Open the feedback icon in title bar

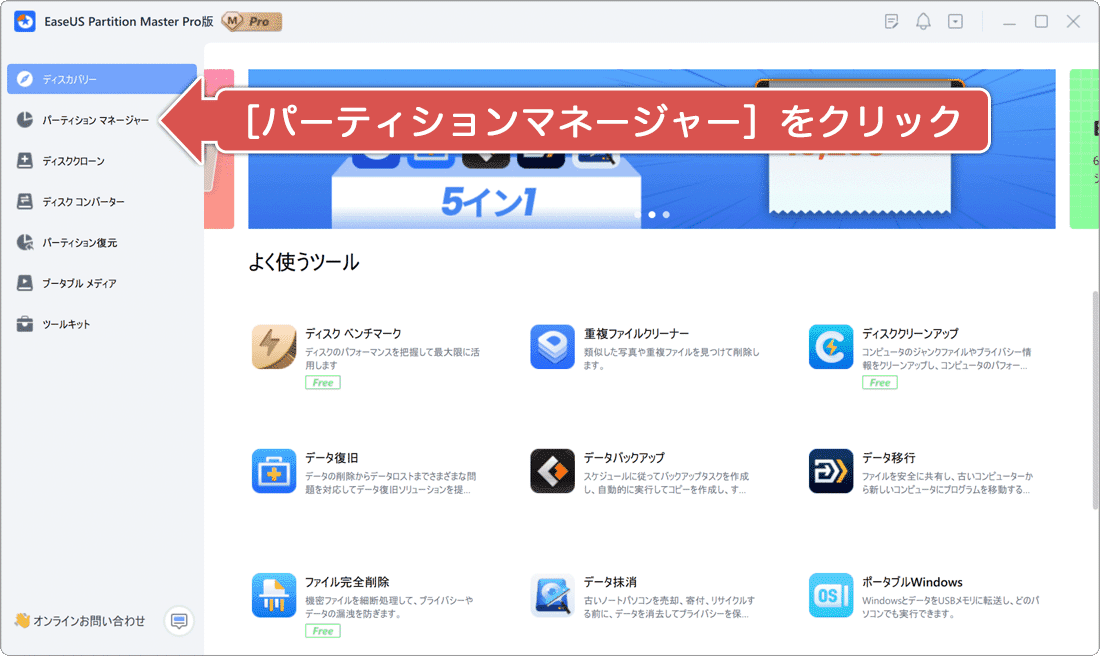(x=891, y=20)
